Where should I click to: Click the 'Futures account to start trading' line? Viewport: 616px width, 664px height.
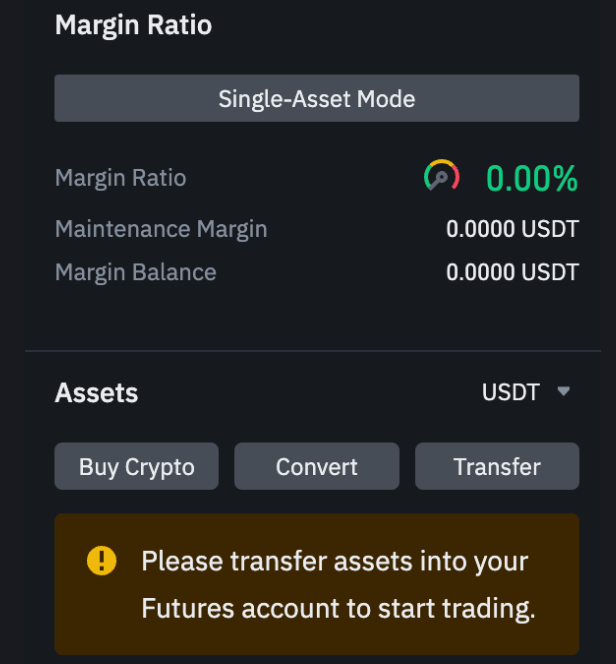[338, 609]
